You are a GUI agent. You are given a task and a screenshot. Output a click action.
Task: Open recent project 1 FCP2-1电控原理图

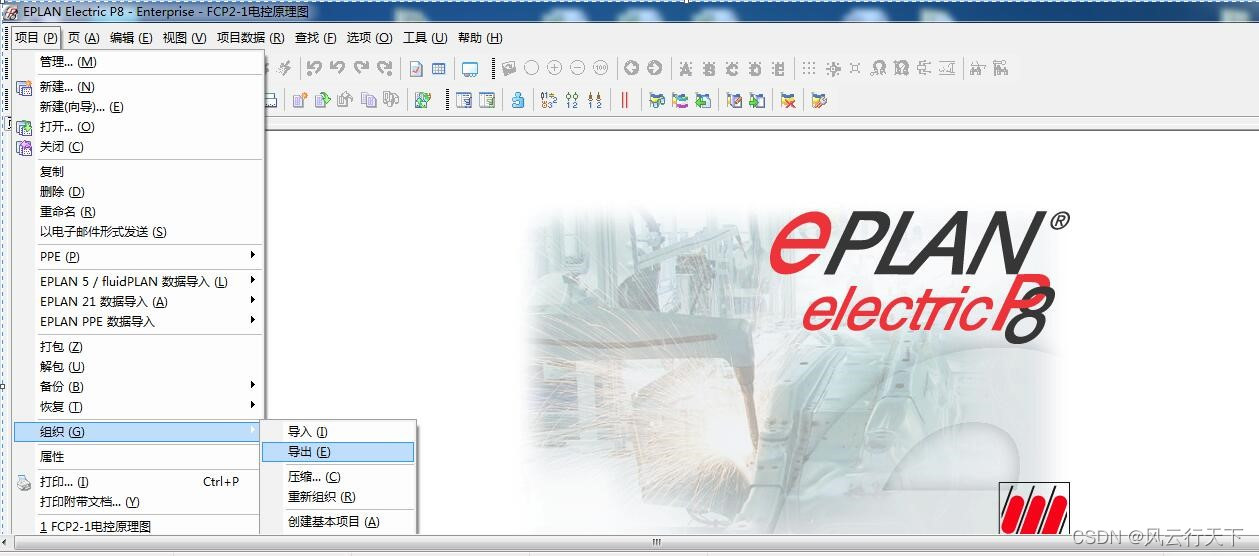click(137, 526)
